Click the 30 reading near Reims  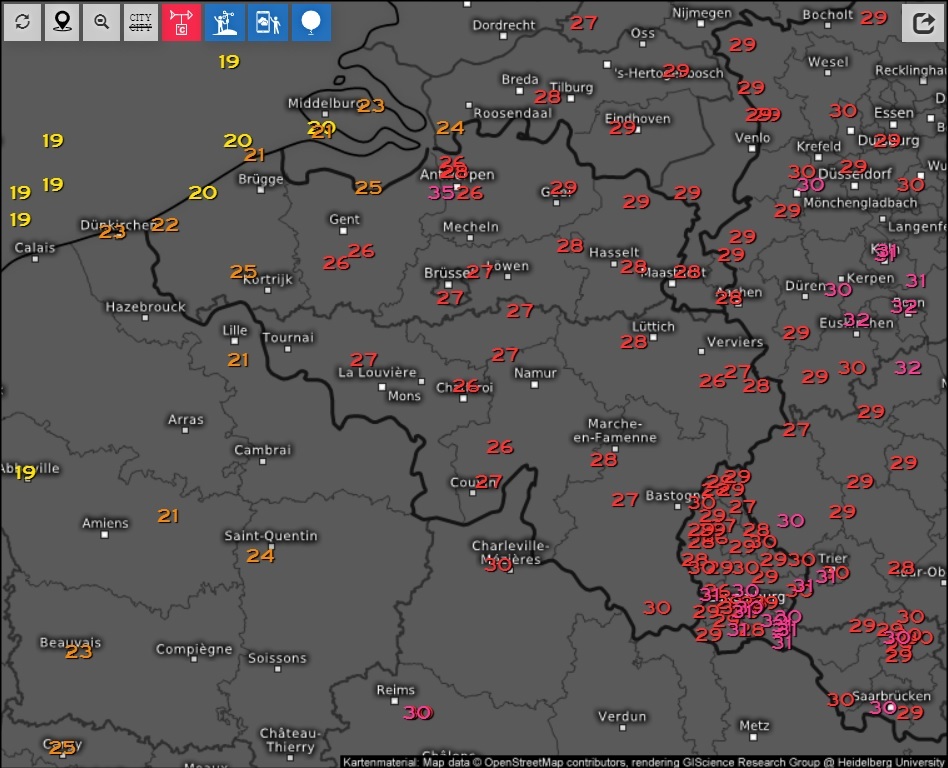(x=418, y=713)
